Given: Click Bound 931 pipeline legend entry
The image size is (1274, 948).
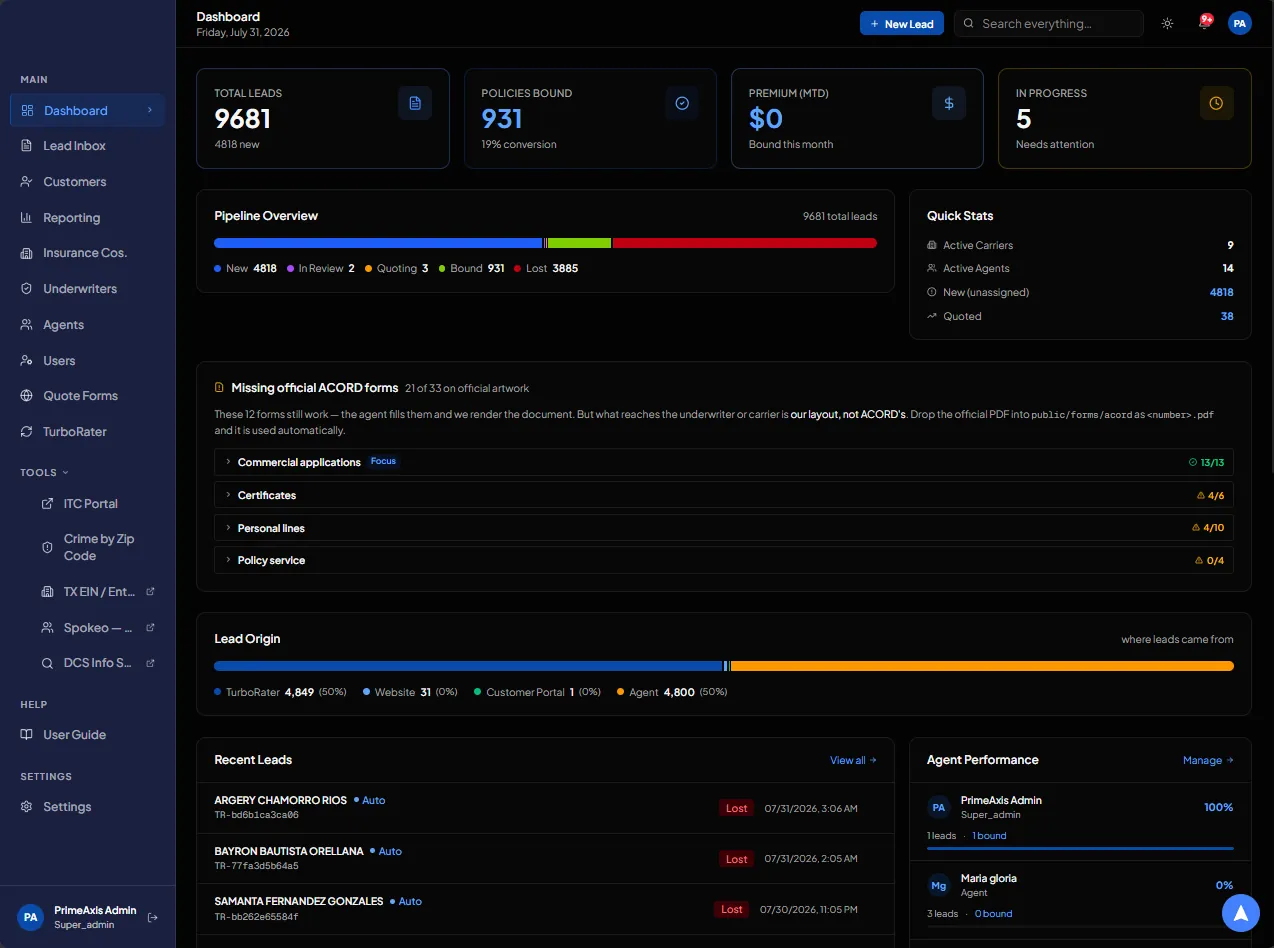Looking at the screenshot, I should [471, 268].
